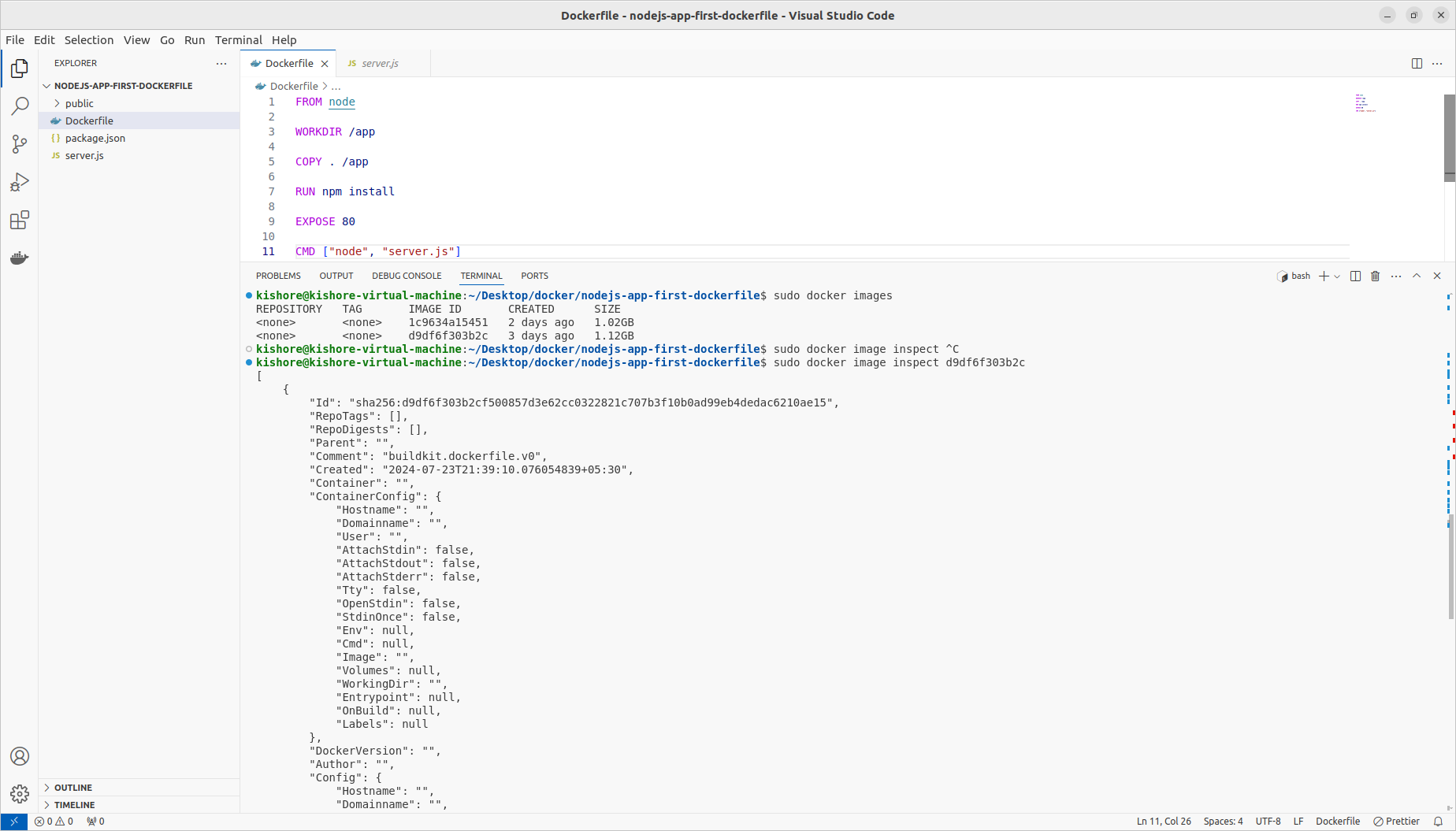Screen dimensions: 1456x831
Task: Open the Source Control view
Action: [x=20, y=143]
